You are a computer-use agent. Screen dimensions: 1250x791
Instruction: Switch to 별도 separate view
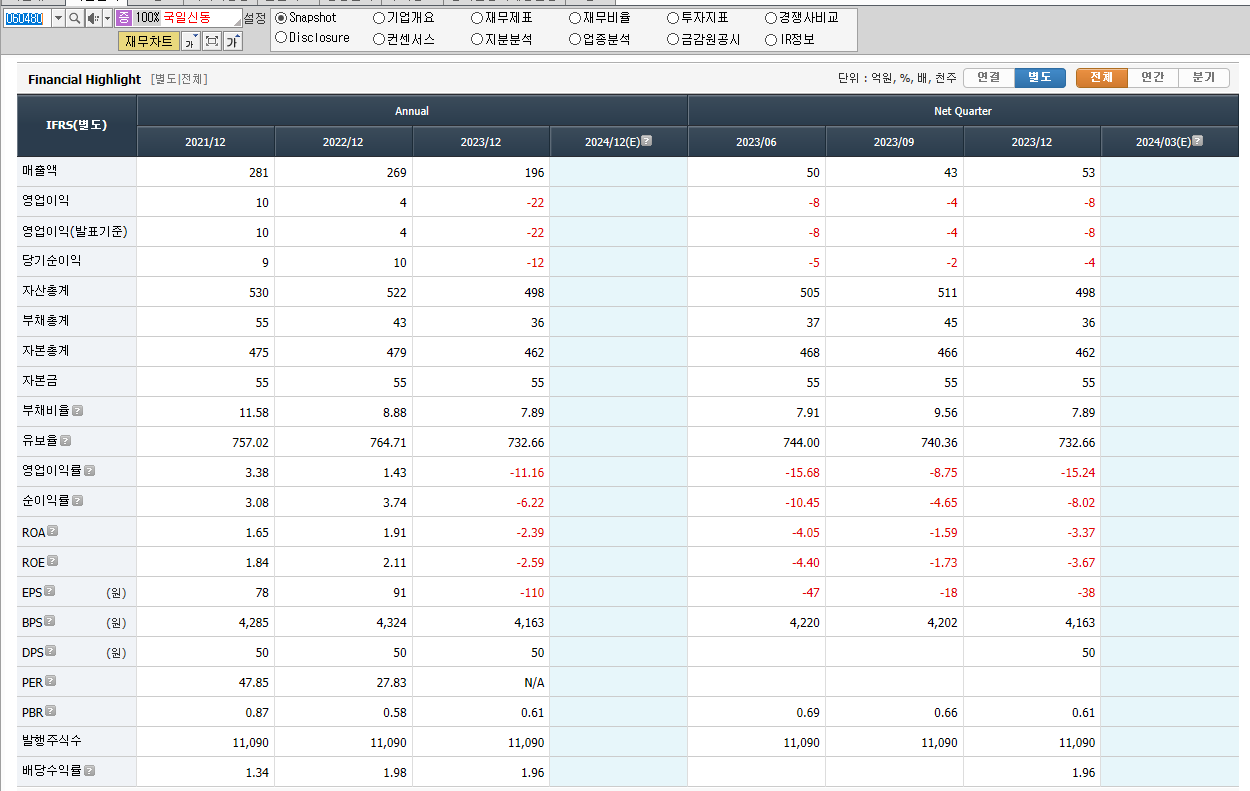tap(1040, 78)
